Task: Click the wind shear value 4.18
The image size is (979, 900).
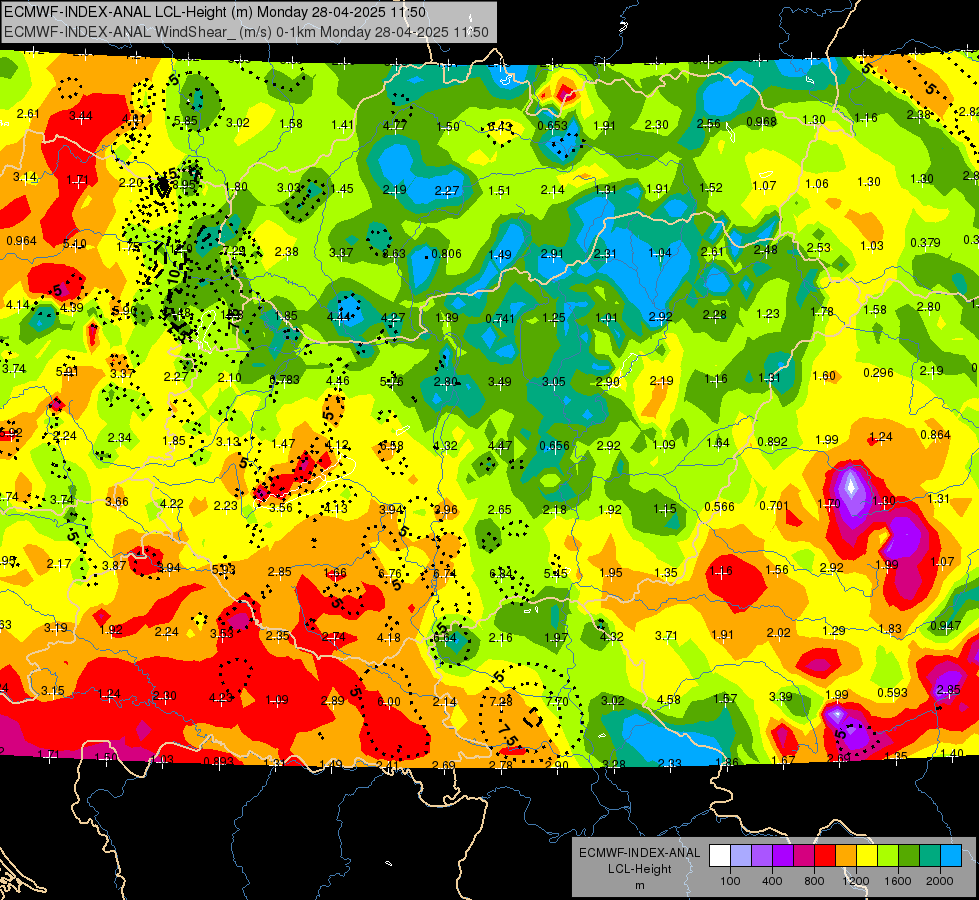Action: (x=389, y=638)
